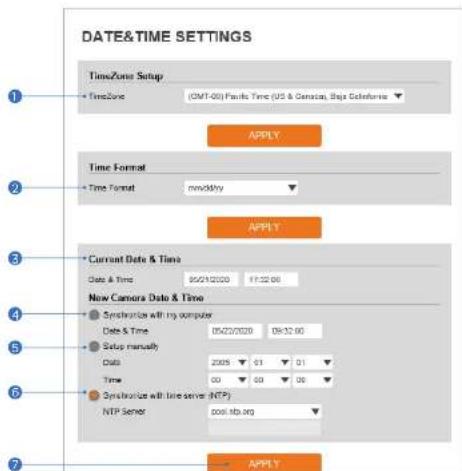Click the NTP Server label

click(x=124, y=411)
